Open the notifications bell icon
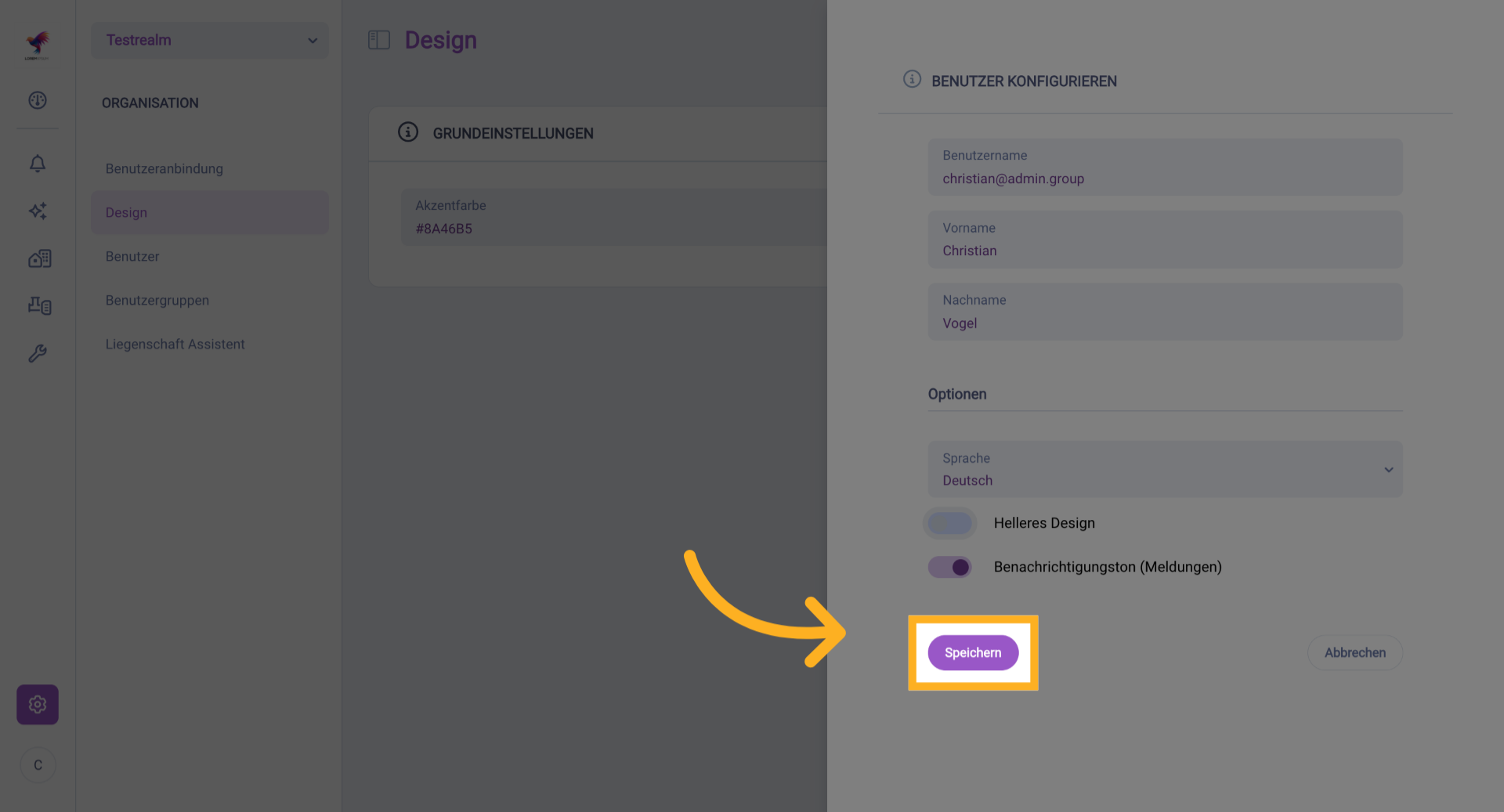The height and width of the screenshot is (812, 1504). [x=38, y=164]
